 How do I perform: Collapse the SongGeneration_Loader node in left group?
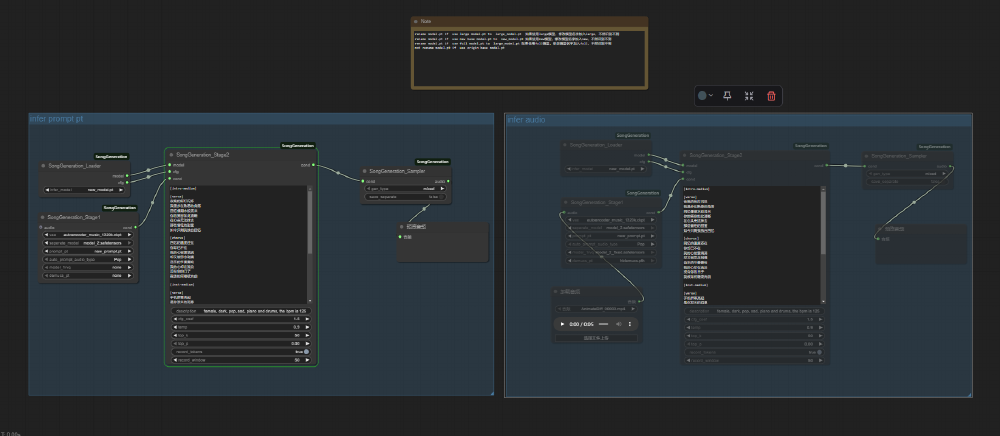(44, 165)
